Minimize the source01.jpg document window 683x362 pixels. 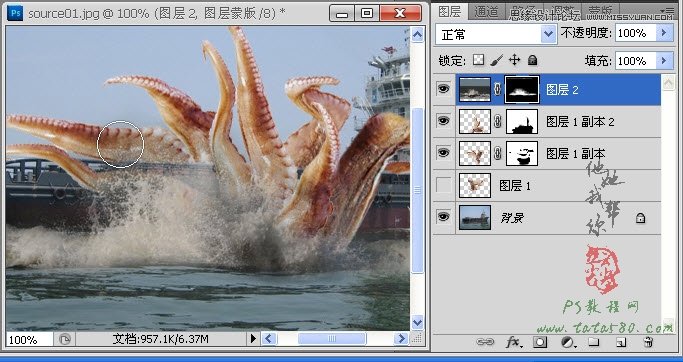click(x=342, y=13)
